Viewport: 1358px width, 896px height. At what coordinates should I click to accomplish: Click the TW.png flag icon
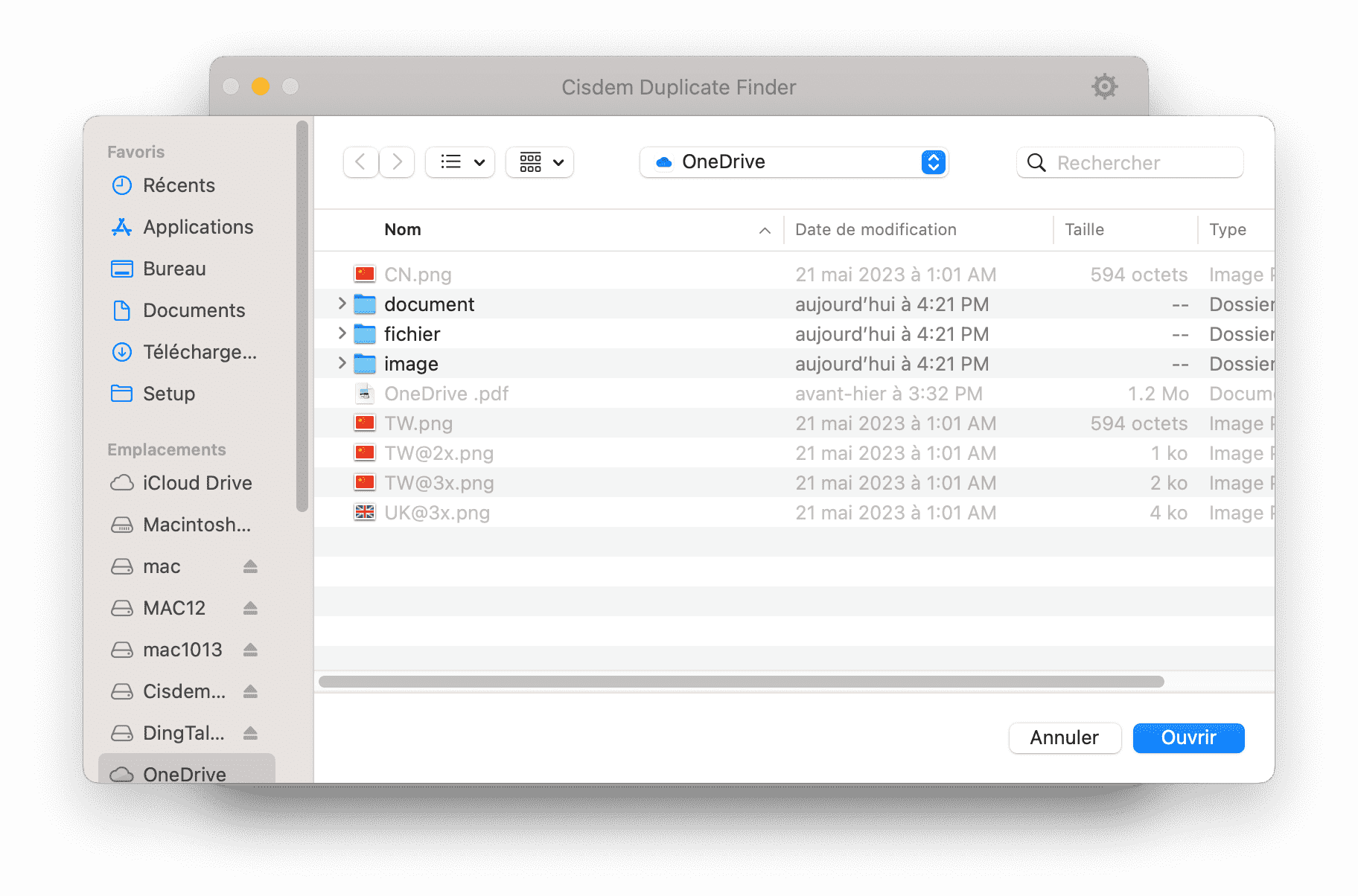click(365, 423)
